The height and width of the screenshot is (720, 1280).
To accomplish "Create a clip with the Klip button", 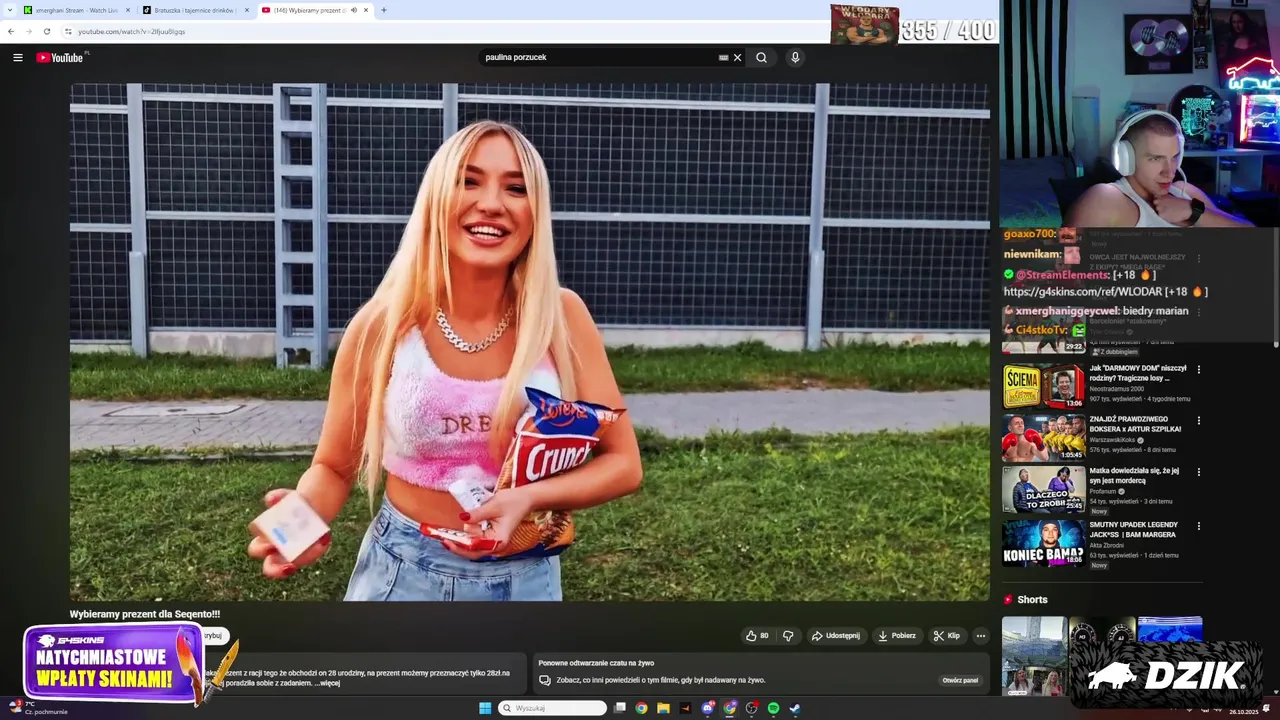I will click(947, 635).
